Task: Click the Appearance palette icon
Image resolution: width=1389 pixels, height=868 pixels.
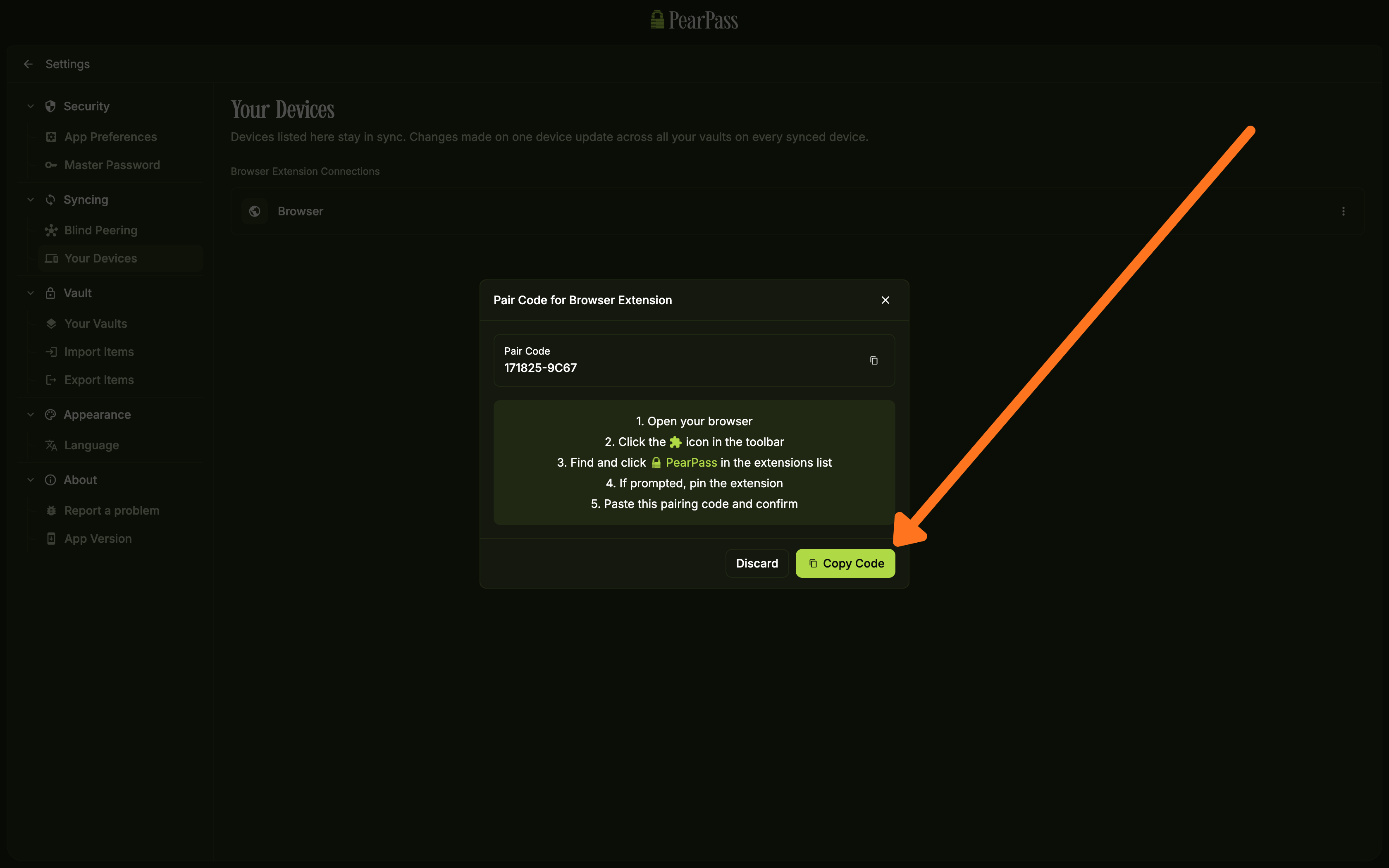Action: (x=50, y=415)
